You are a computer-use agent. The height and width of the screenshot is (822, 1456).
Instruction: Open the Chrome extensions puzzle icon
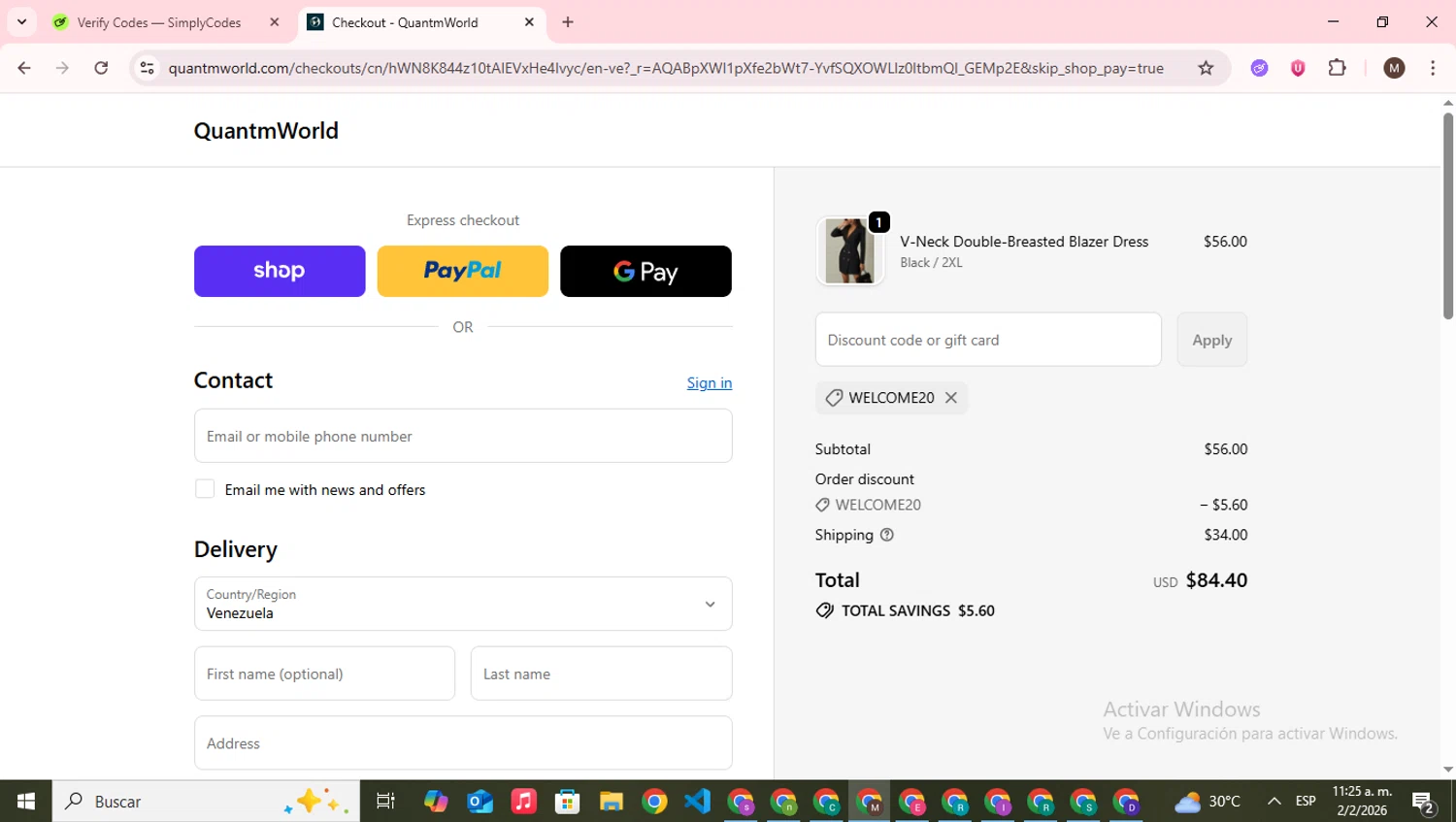click(x=1338, y=68)
